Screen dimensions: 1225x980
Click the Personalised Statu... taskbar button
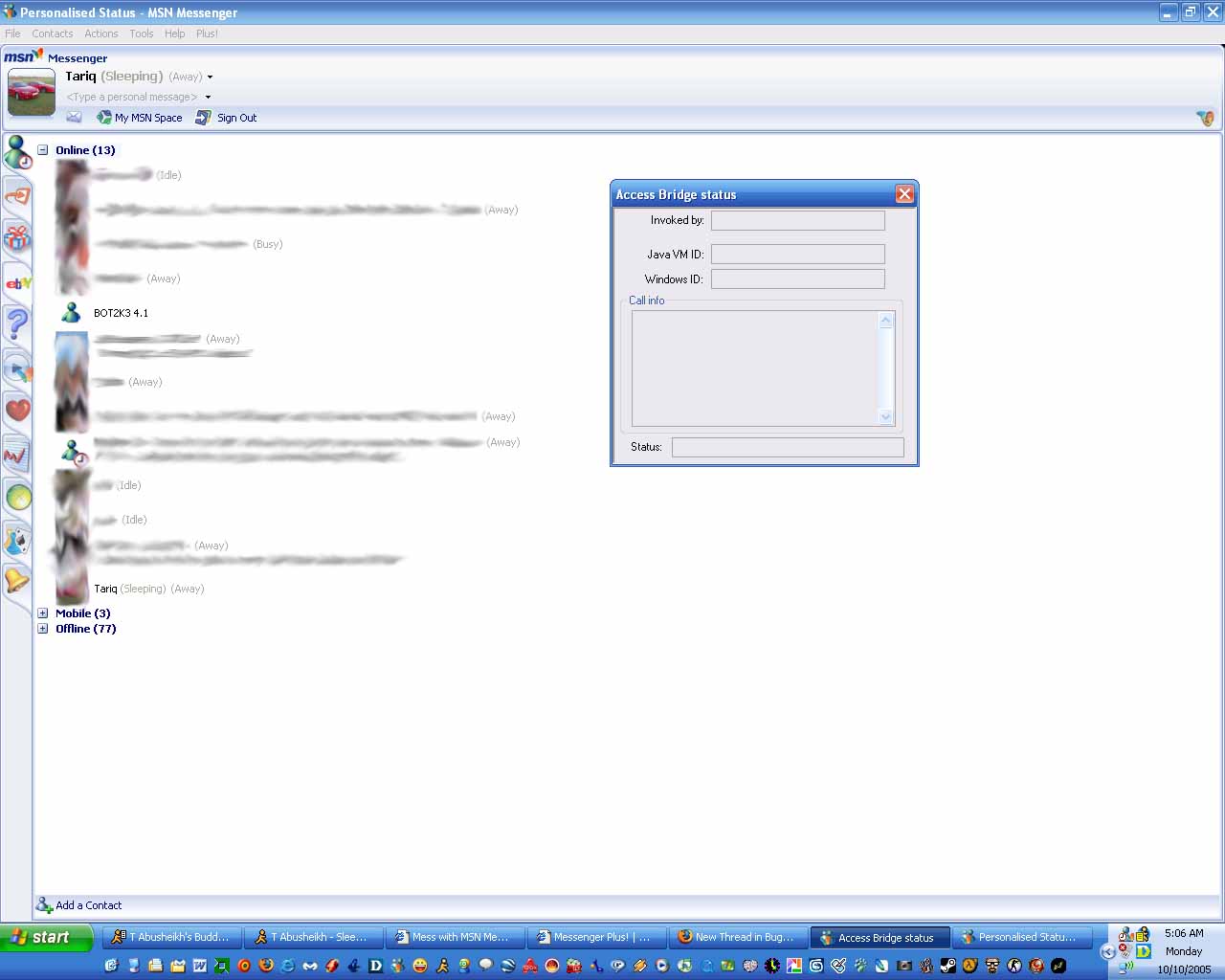tap(1022, 937)
